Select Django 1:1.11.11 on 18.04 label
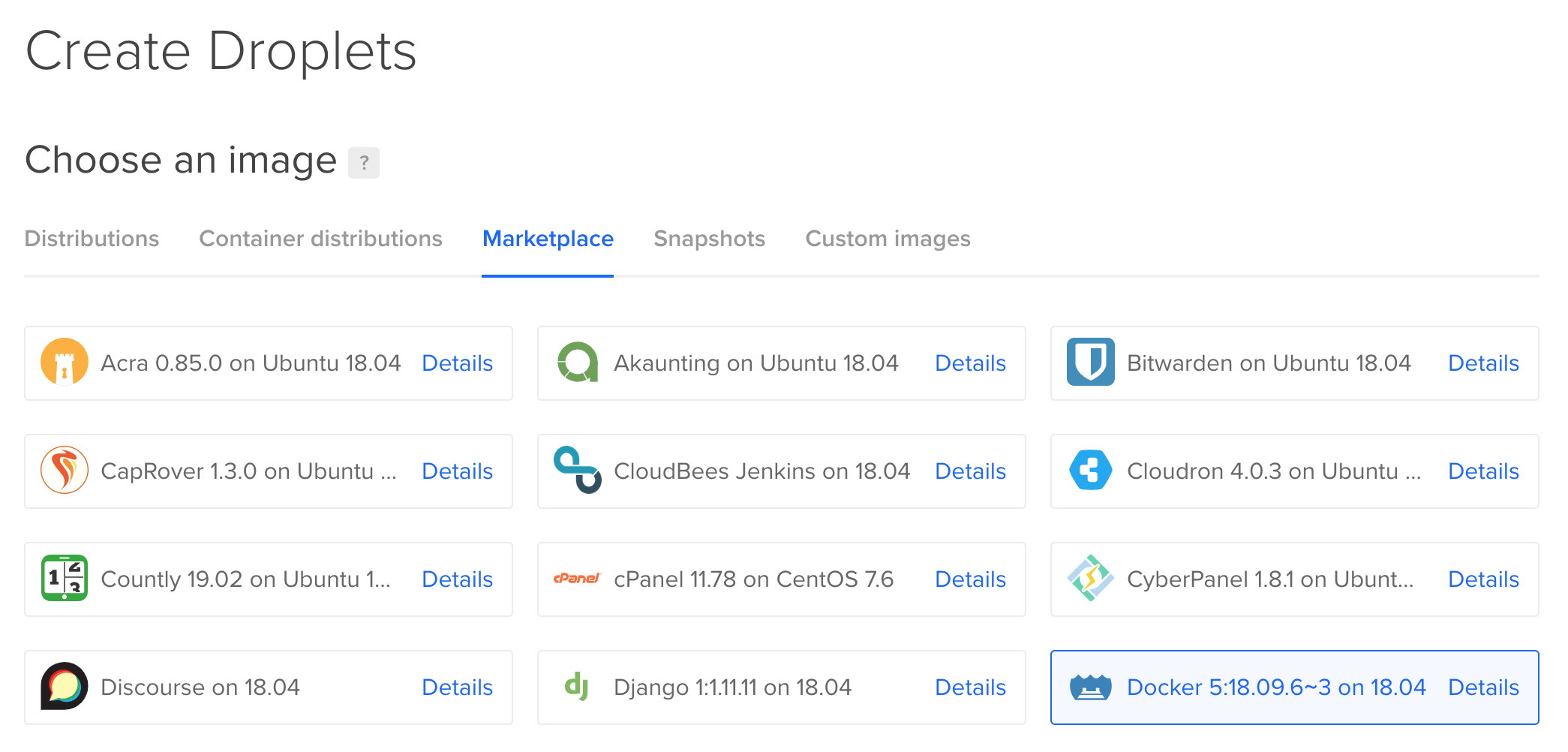1568x752 pixels. [x=732, y=687]
